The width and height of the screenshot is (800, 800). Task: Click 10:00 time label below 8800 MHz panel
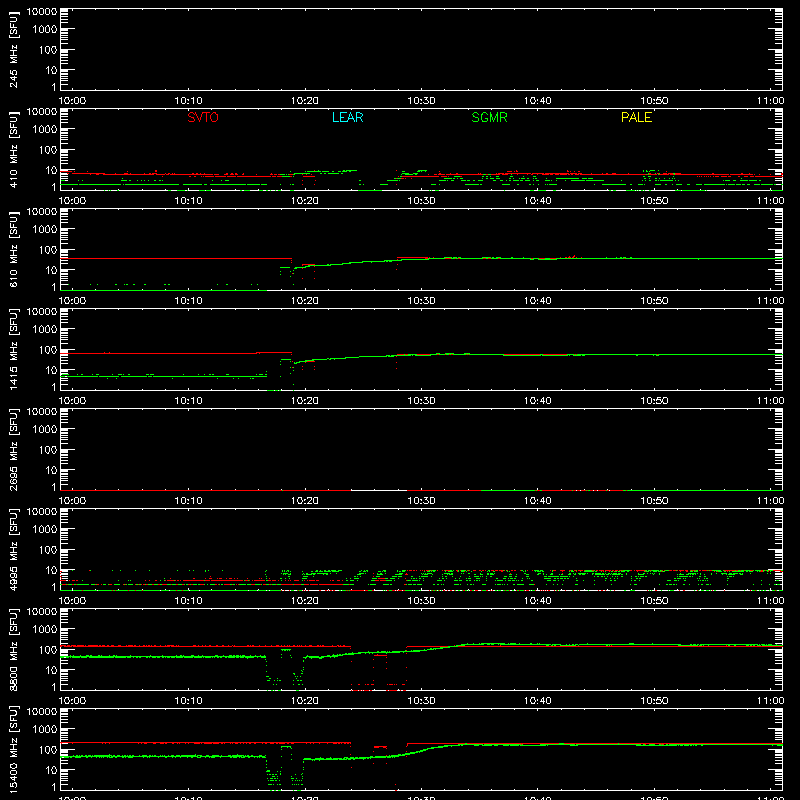pyautogui.click(x=72, y=701)
